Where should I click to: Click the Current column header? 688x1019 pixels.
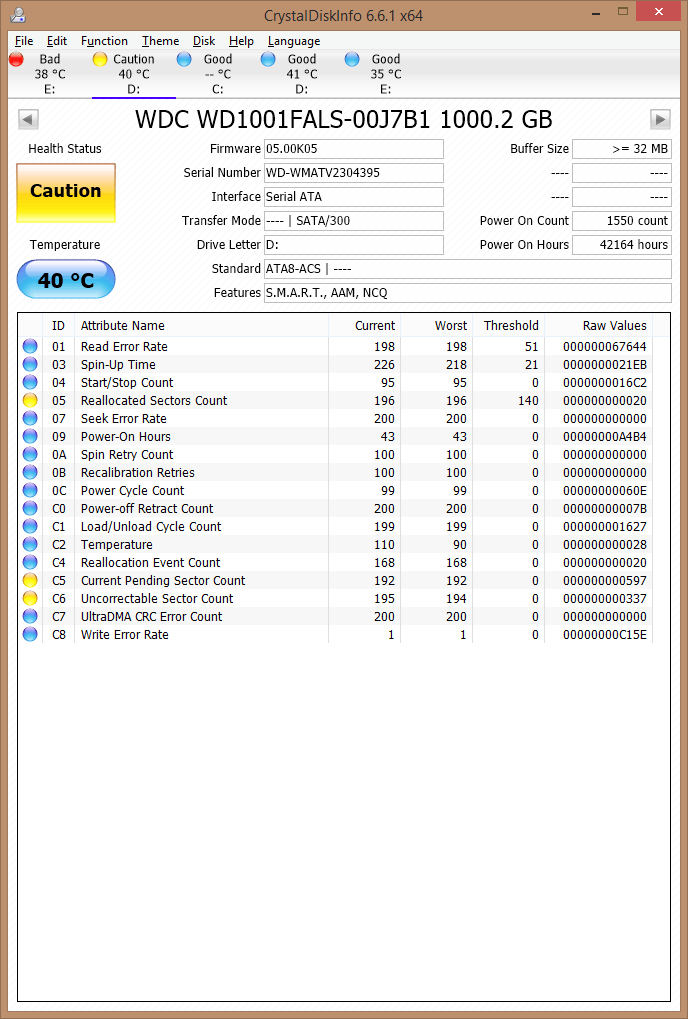click(x=364, y=326)
